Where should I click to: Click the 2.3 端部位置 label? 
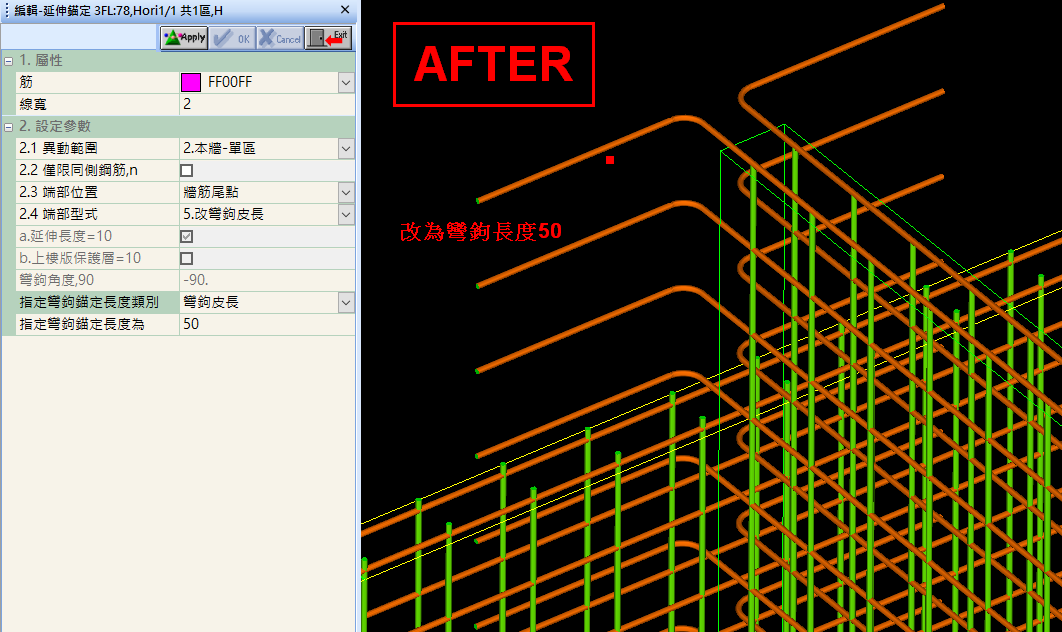click(58, 192)
